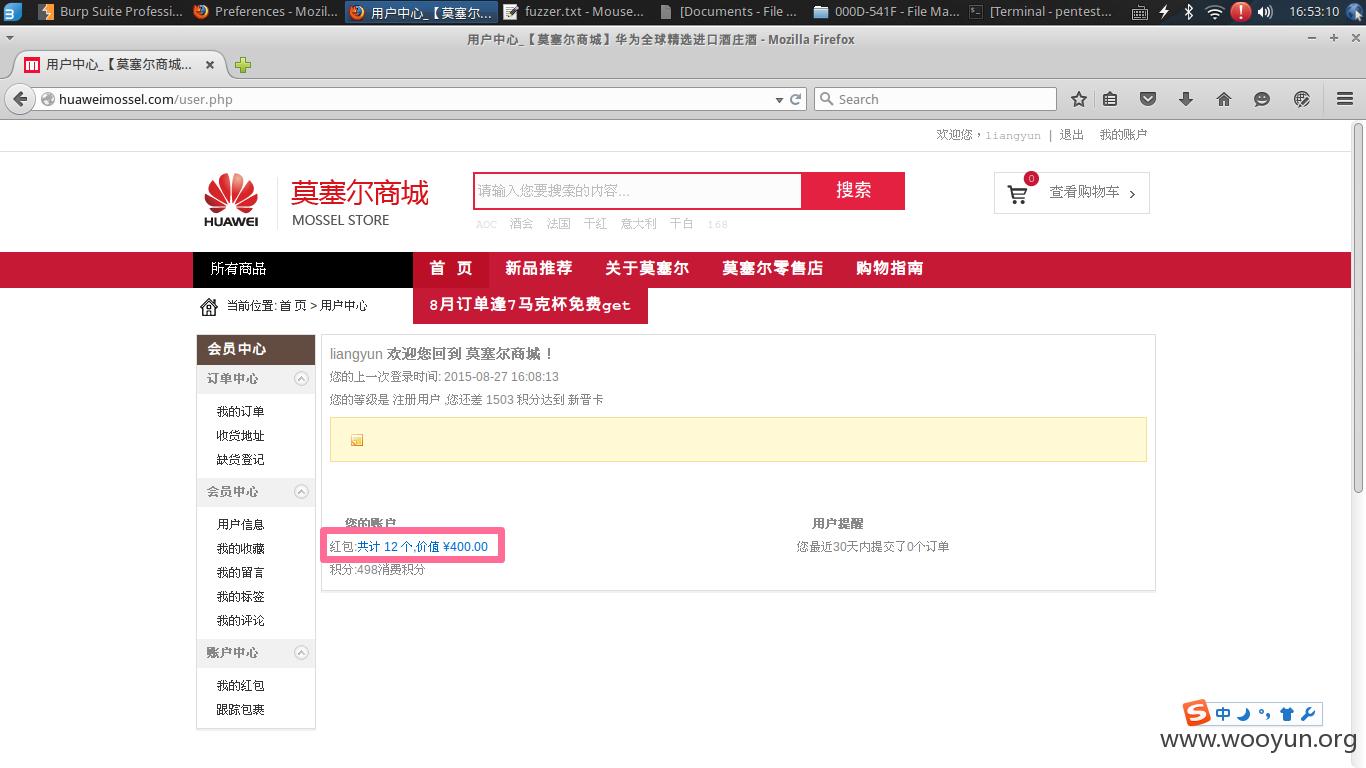Switch to Documents File Manager taskbar window
The image size is (1366, 768).
(729, 12)
